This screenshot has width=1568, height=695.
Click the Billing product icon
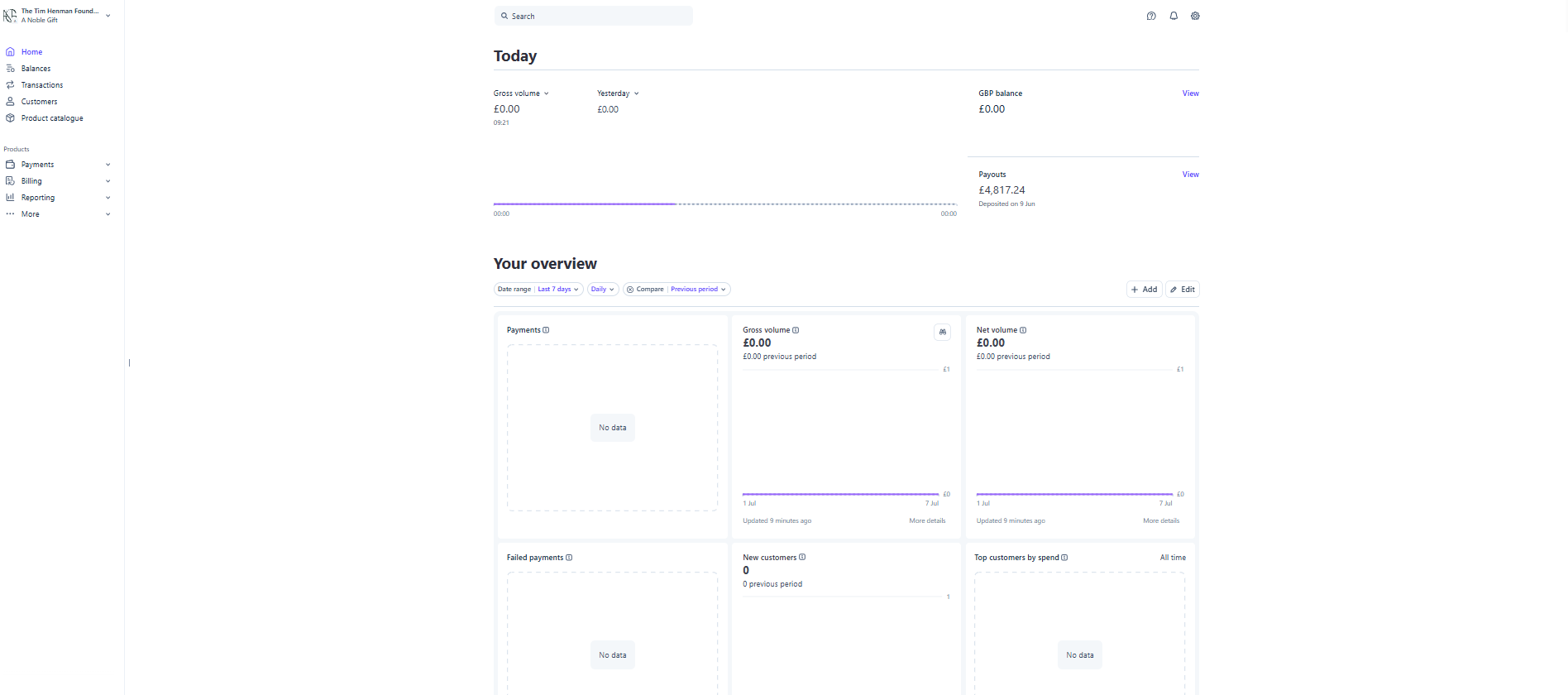click(10, 181)
